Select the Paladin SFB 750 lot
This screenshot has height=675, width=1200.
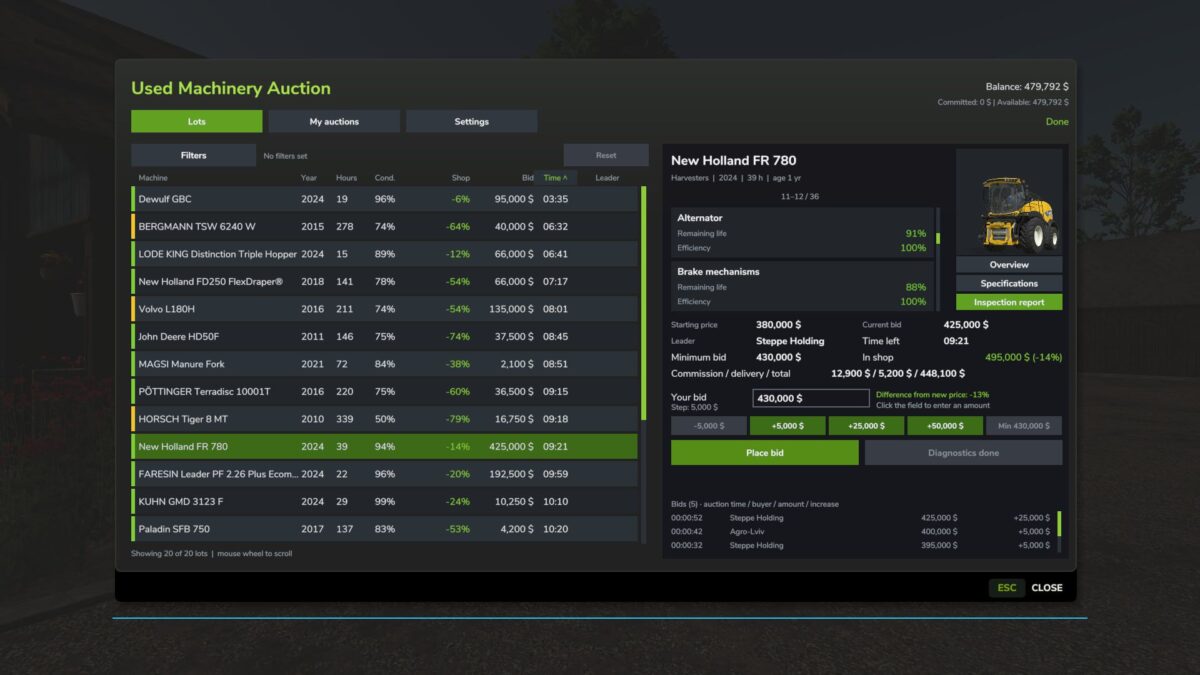pyautogui.click(x=385, y=529)
